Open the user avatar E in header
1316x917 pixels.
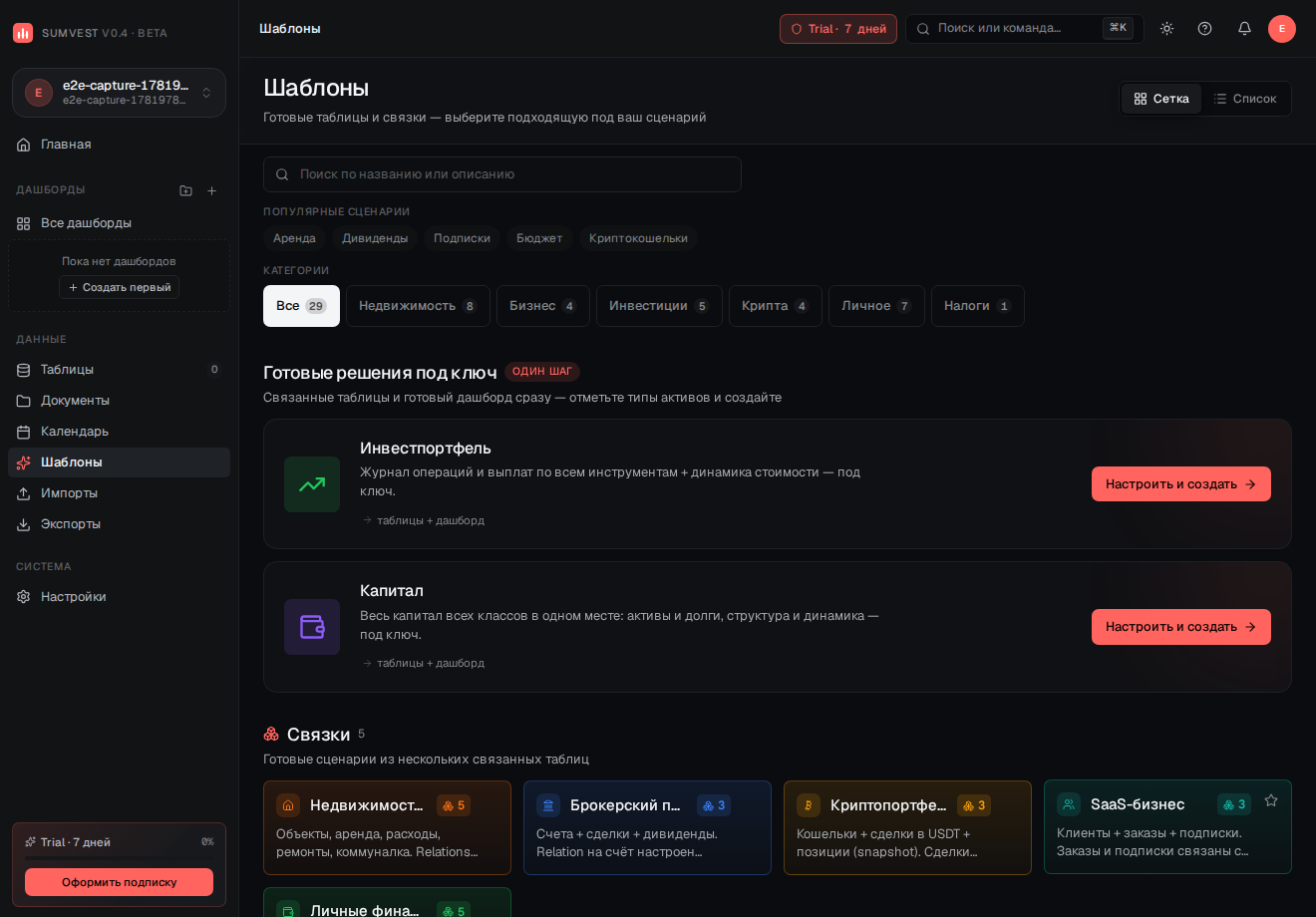pos(1282,29)
